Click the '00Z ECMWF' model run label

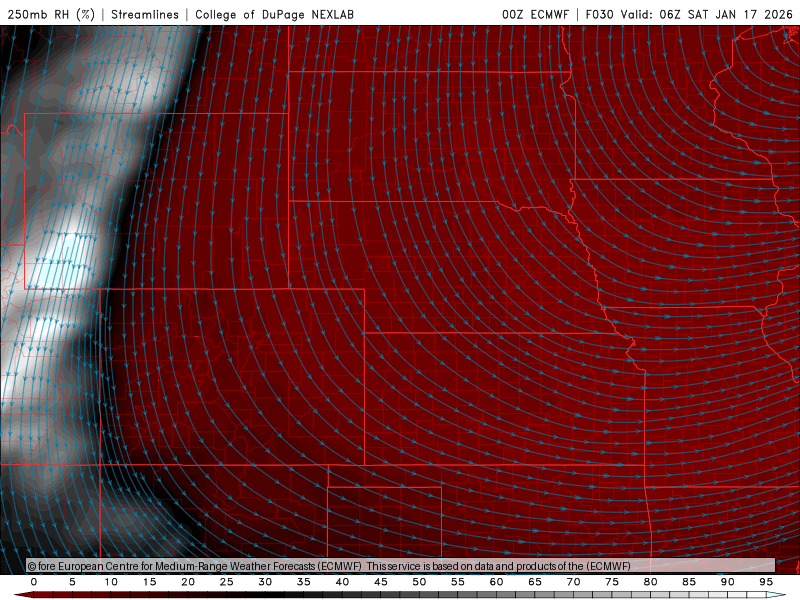click(x=535, y=14)
